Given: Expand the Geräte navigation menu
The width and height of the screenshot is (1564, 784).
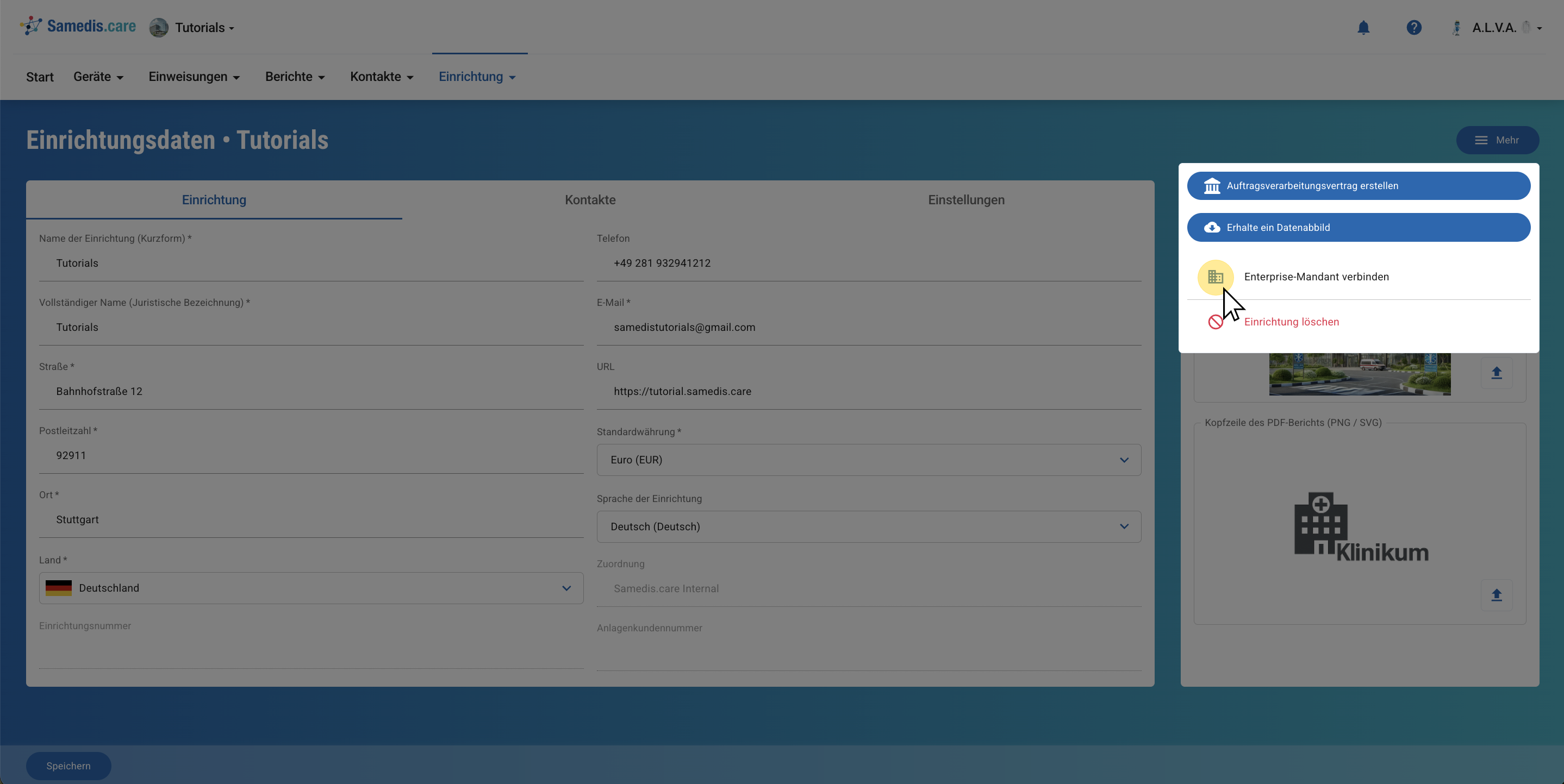Looking at the screenshot, I should pyautogui.click(x=98, y=77).
